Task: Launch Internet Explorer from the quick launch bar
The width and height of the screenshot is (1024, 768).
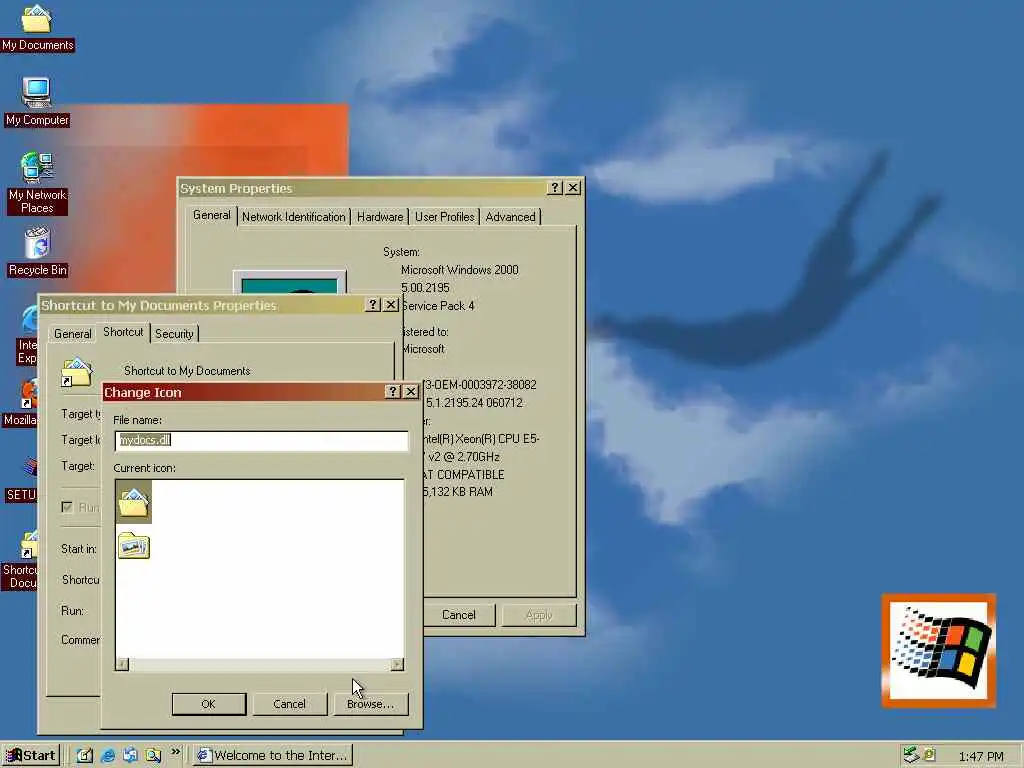Action: coord(108,755)
